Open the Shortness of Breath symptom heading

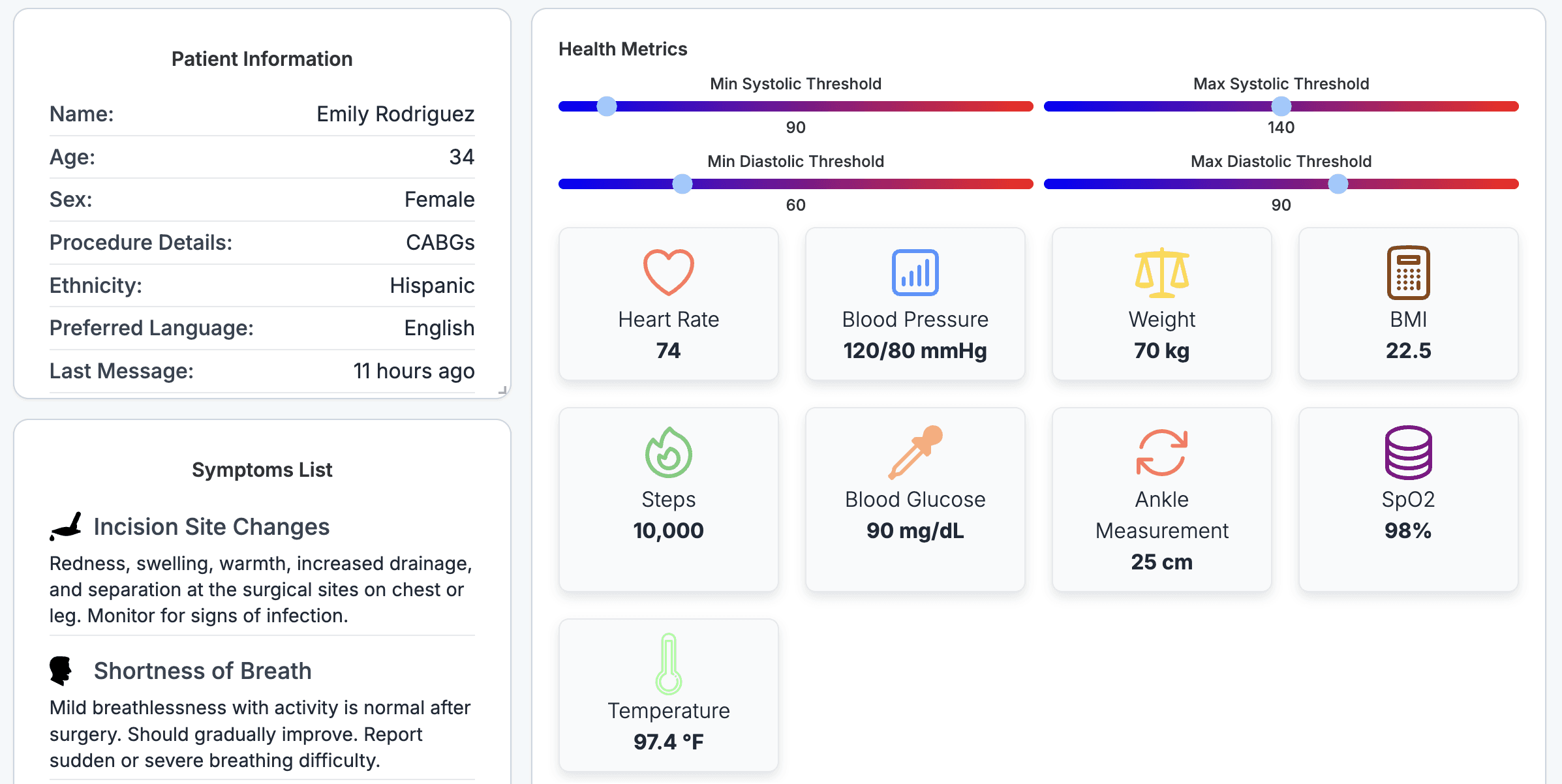(203, 671)
